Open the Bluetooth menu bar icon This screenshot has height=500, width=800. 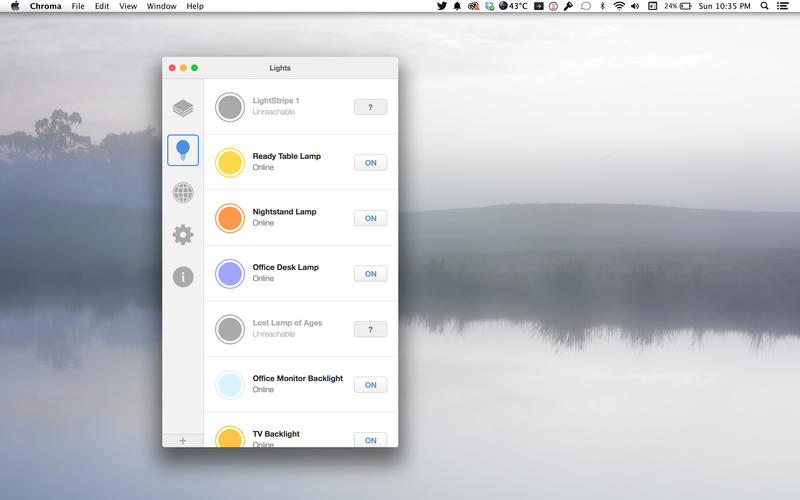coord(603,6)
